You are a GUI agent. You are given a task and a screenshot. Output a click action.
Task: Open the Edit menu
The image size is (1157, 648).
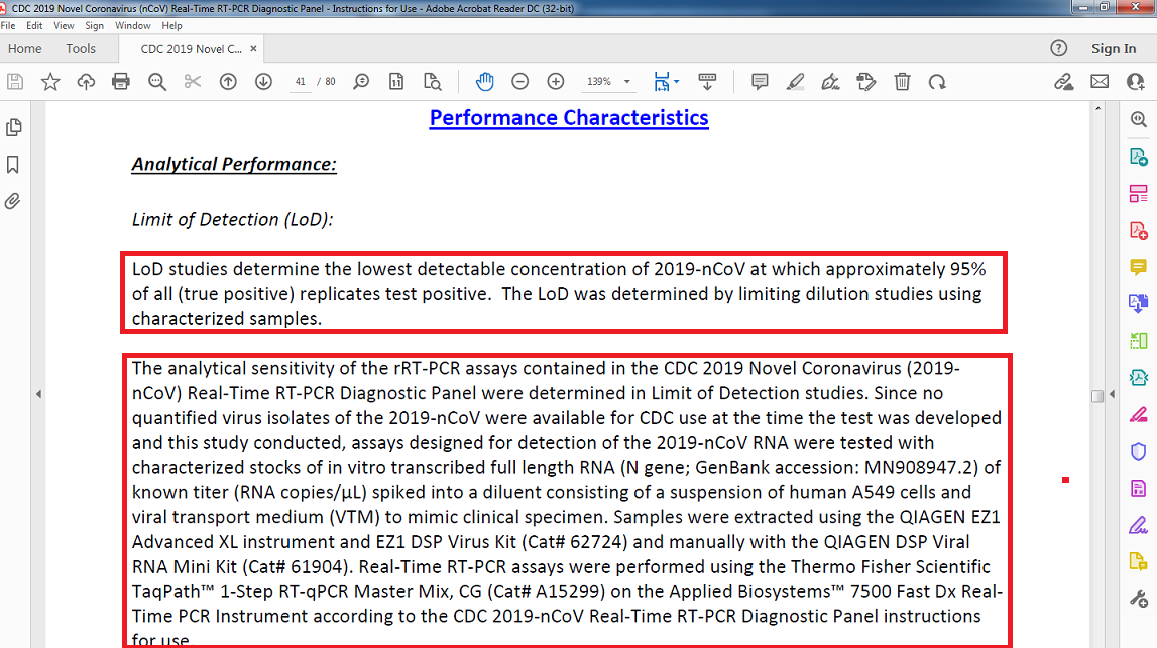click(x=34, y=25)
